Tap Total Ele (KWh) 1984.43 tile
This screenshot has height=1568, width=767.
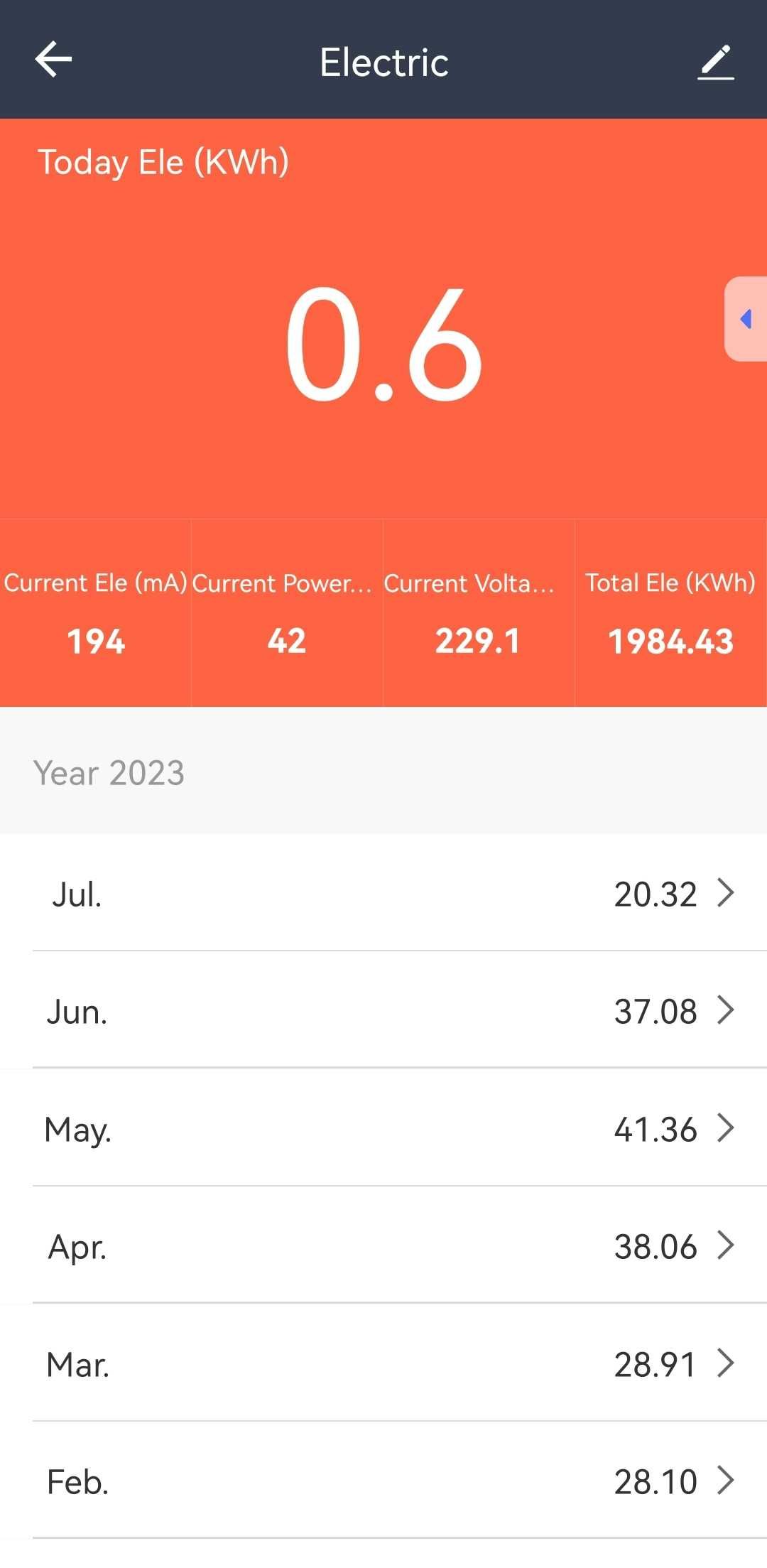point(671,613)
